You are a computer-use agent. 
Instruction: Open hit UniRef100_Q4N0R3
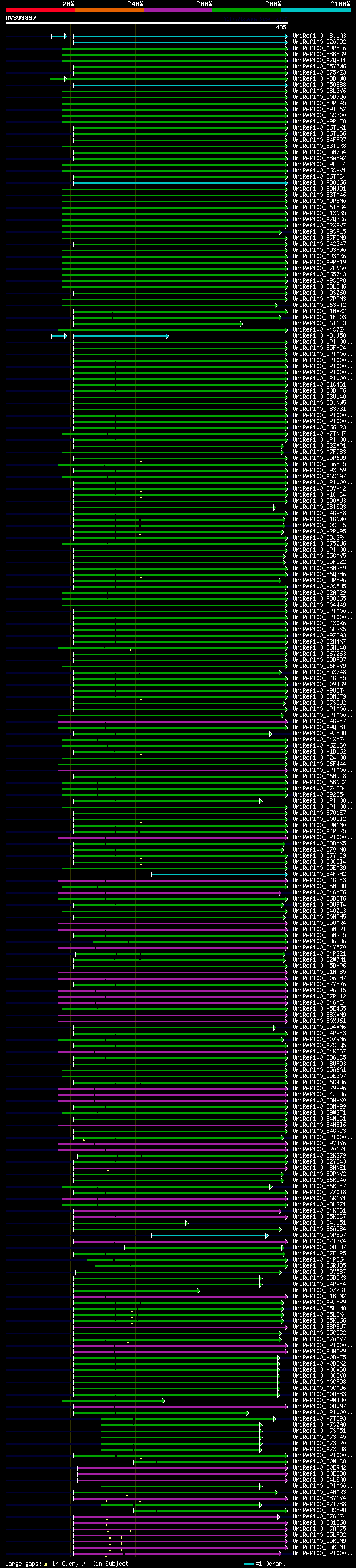point(319,1492)
